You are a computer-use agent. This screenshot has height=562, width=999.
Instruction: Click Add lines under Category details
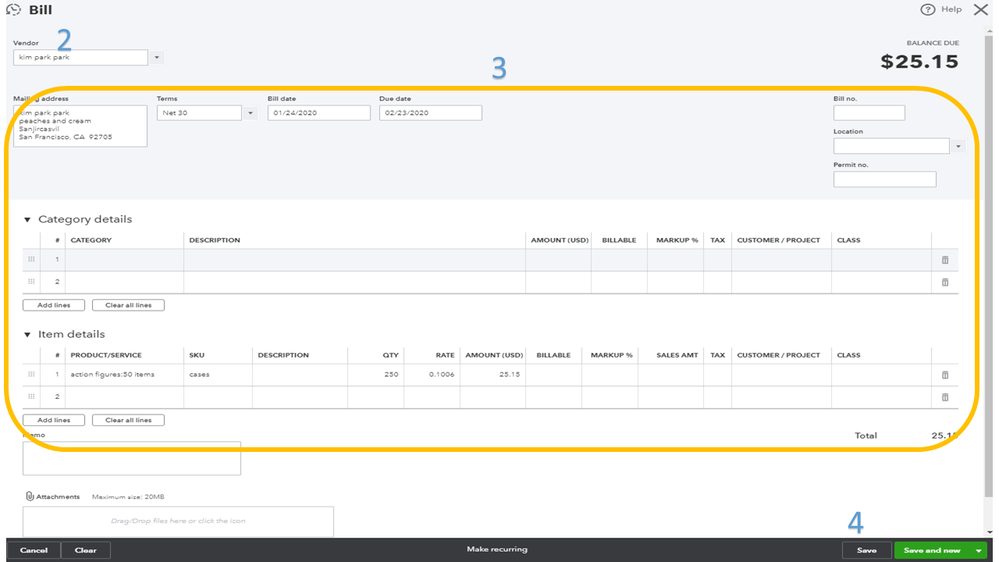[54, 305]
